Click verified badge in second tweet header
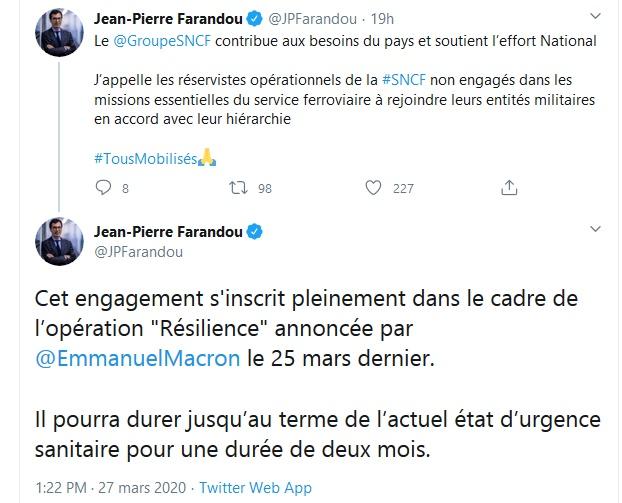 [x=255, y=232]
